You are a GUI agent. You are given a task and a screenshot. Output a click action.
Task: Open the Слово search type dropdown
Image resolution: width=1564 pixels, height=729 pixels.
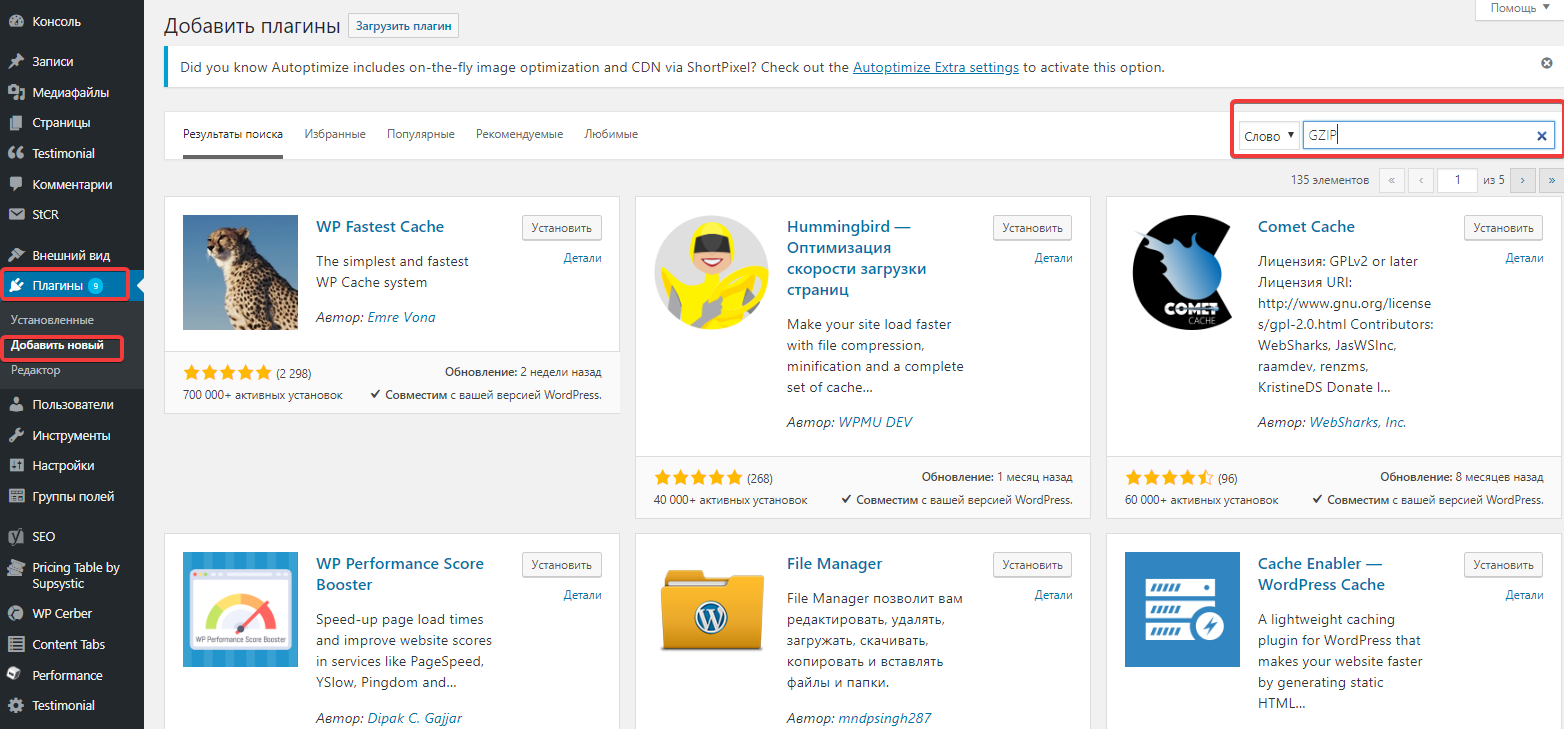click(x=1268, y=136)
